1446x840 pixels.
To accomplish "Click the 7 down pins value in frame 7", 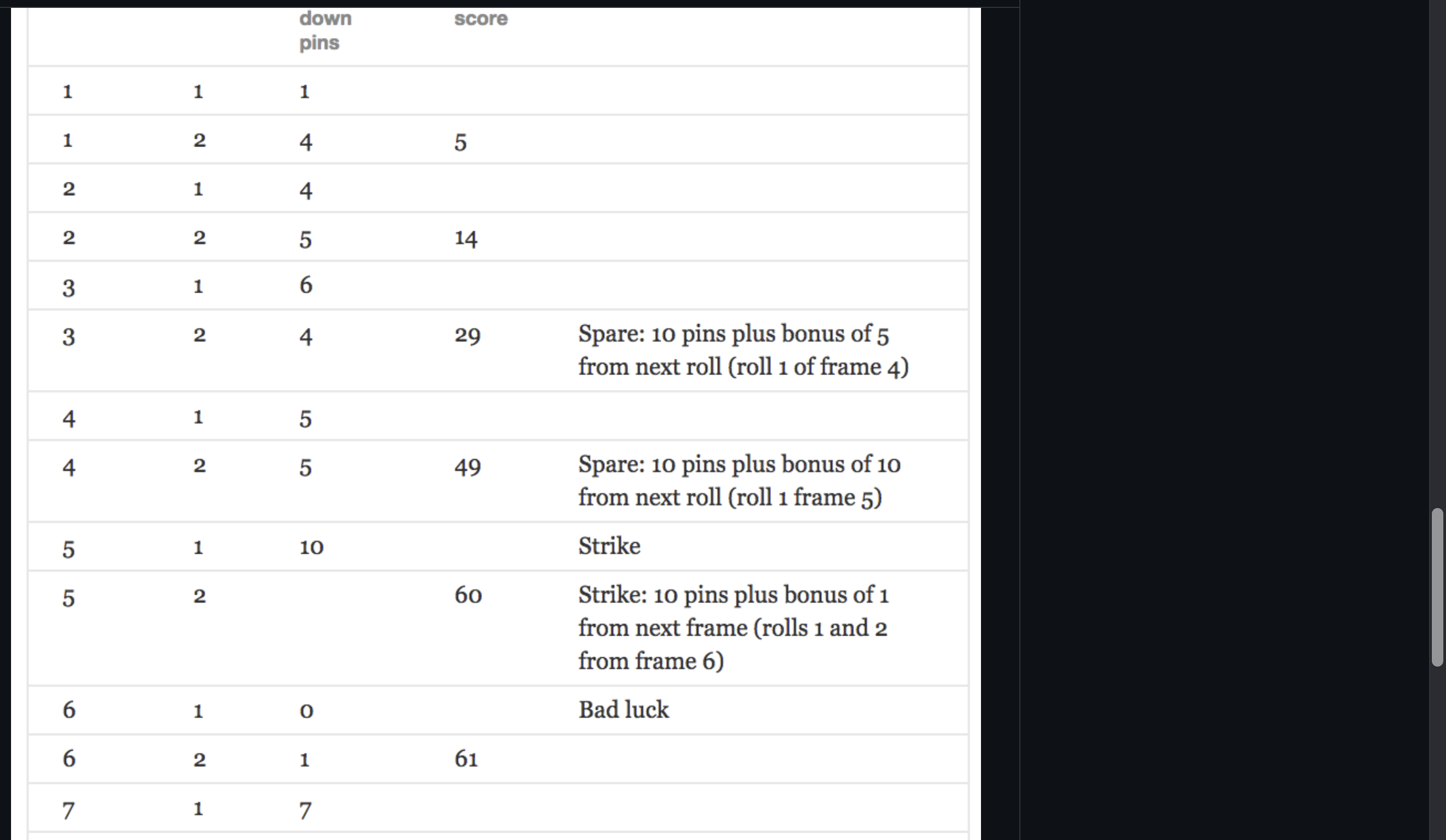I will click(305, 810).
